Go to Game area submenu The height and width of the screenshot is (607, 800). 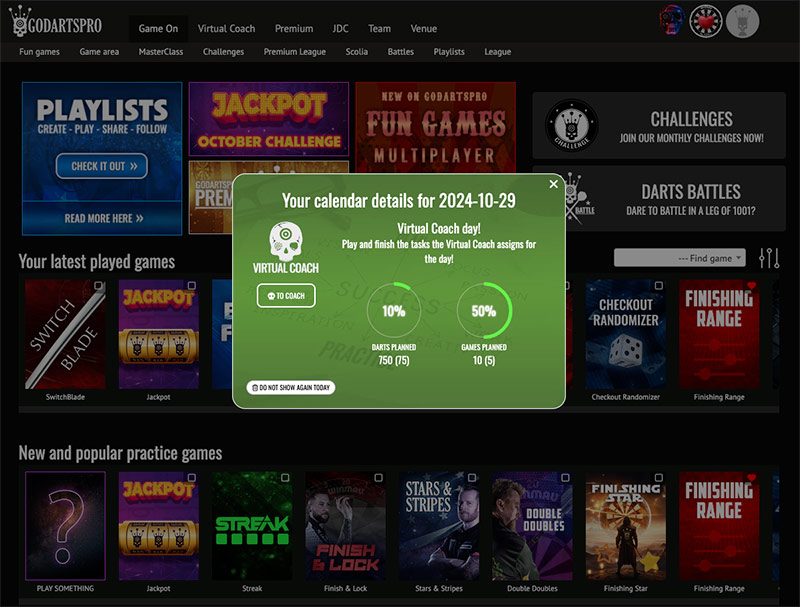pyautogui.click(x=99, y=52)
